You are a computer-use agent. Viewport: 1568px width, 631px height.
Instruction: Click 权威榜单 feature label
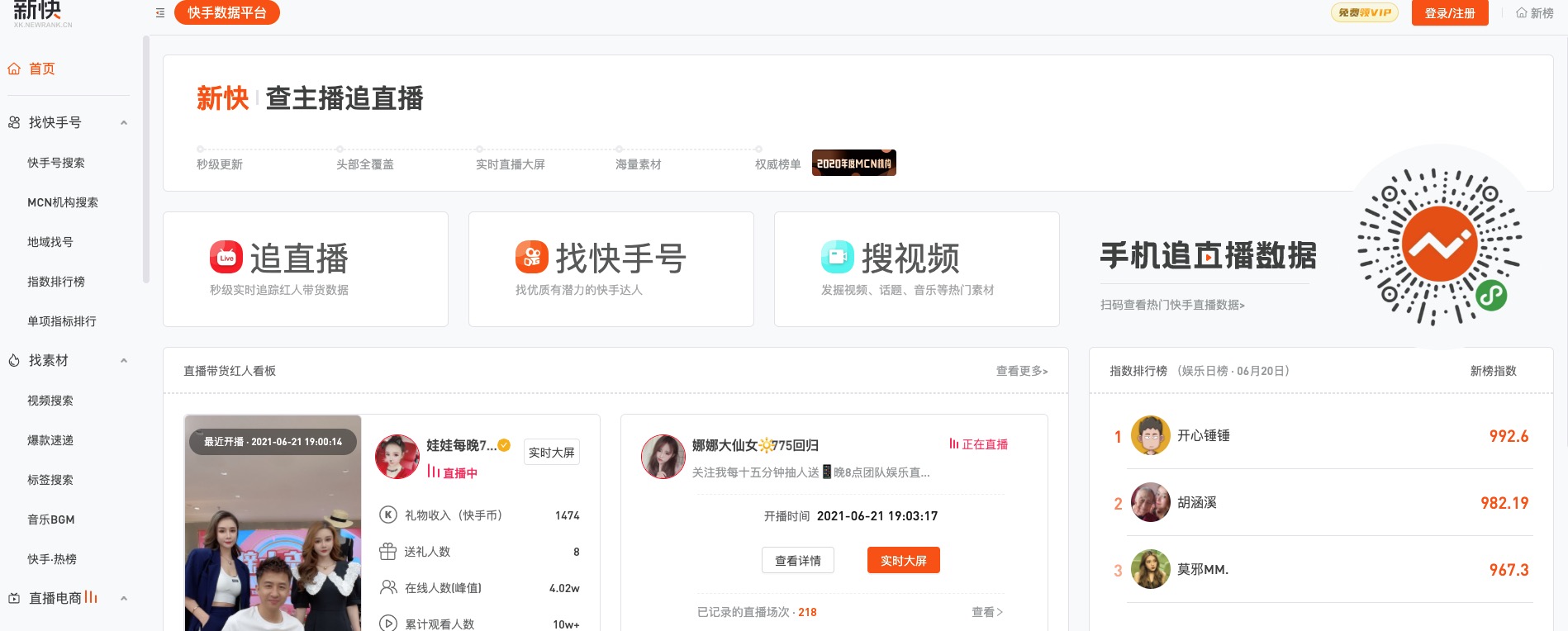tap(778, 164)
